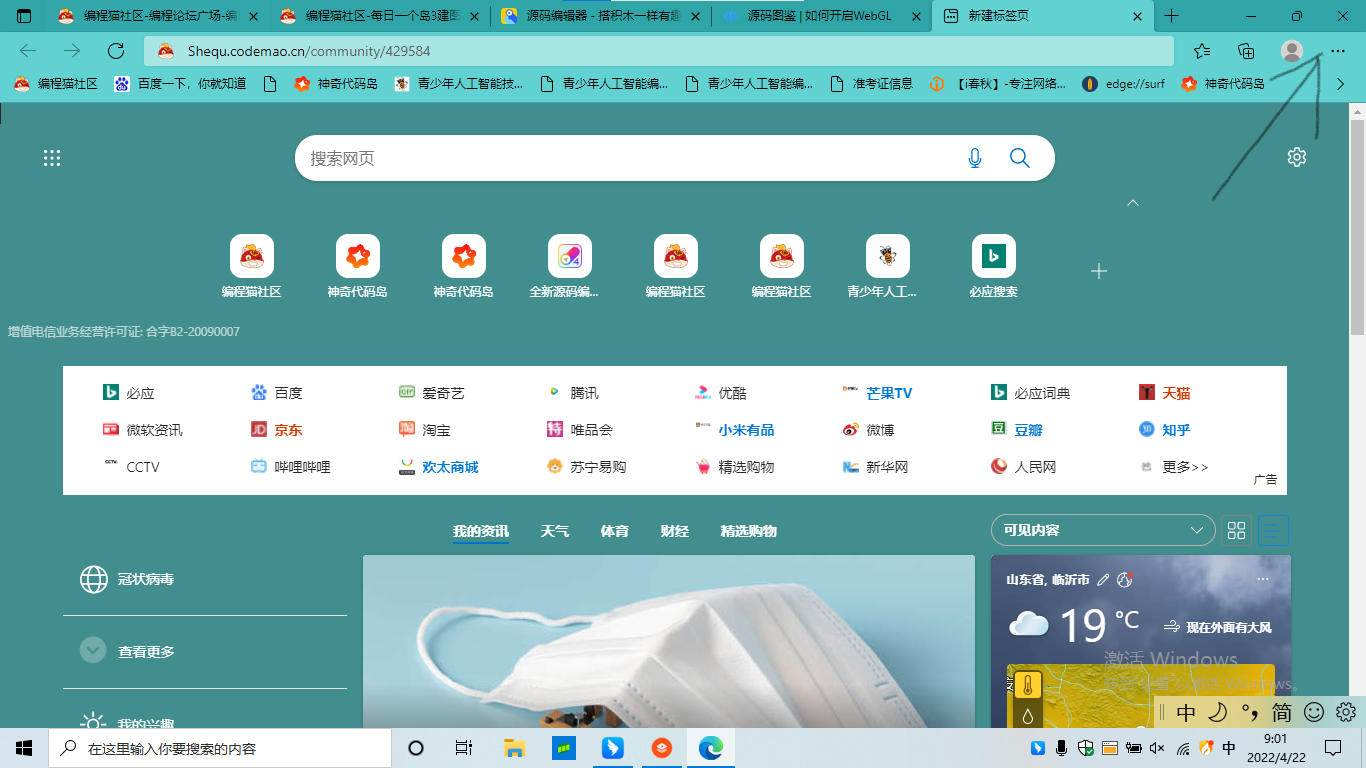Switch feed to grid layout view
This screenshot has width=1366, height=768.
point(1237,531)
